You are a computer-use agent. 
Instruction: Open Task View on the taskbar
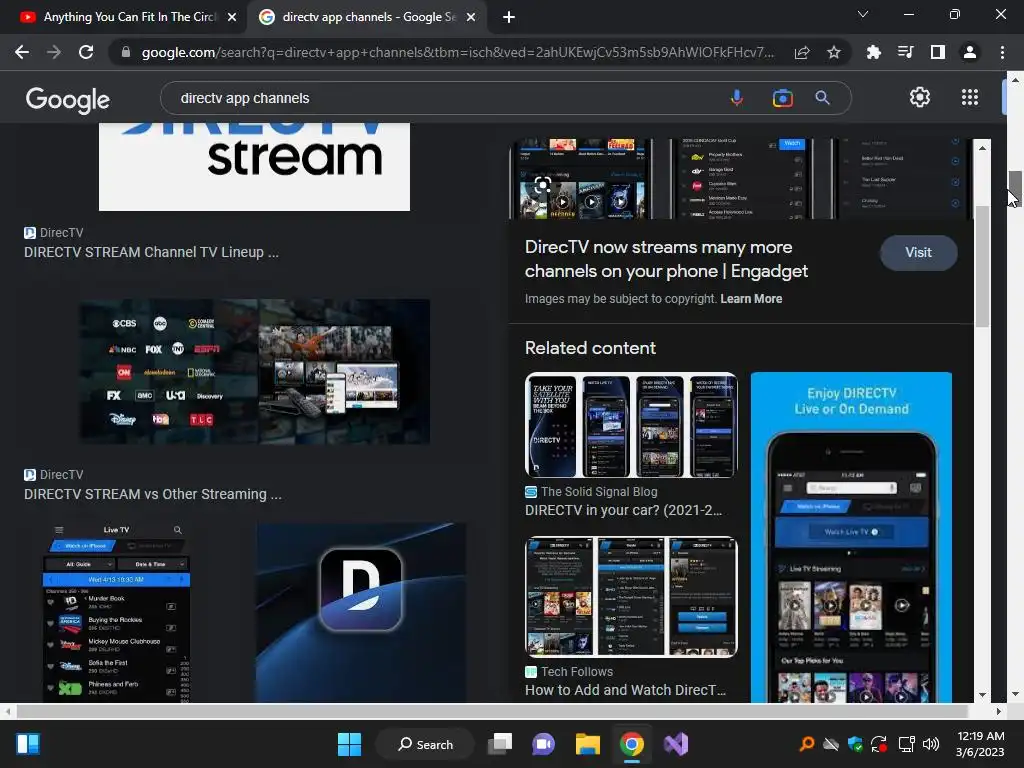coord(500,744)
